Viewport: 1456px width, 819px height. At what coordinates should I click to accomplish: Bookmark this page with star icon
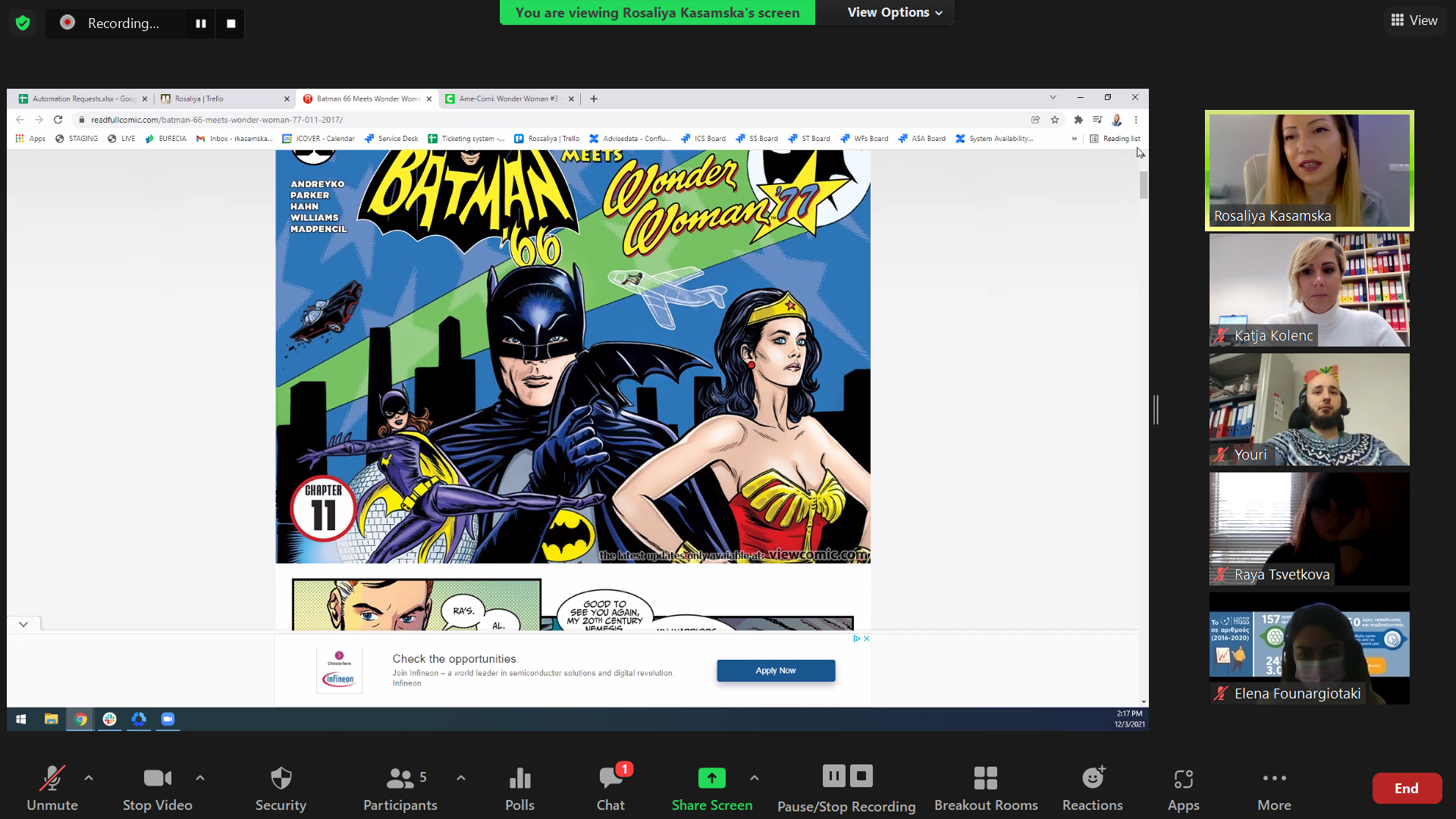point(1055,120)
